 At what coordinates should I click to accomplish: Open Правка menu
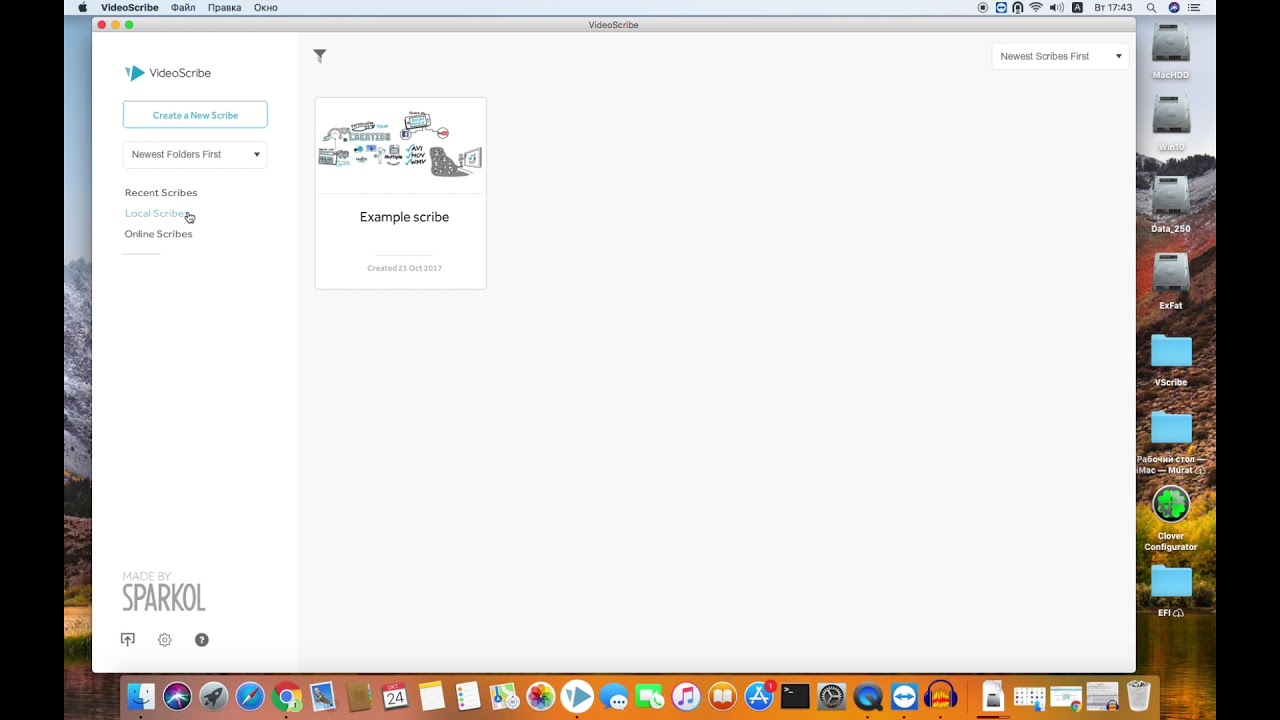(224, 7)
